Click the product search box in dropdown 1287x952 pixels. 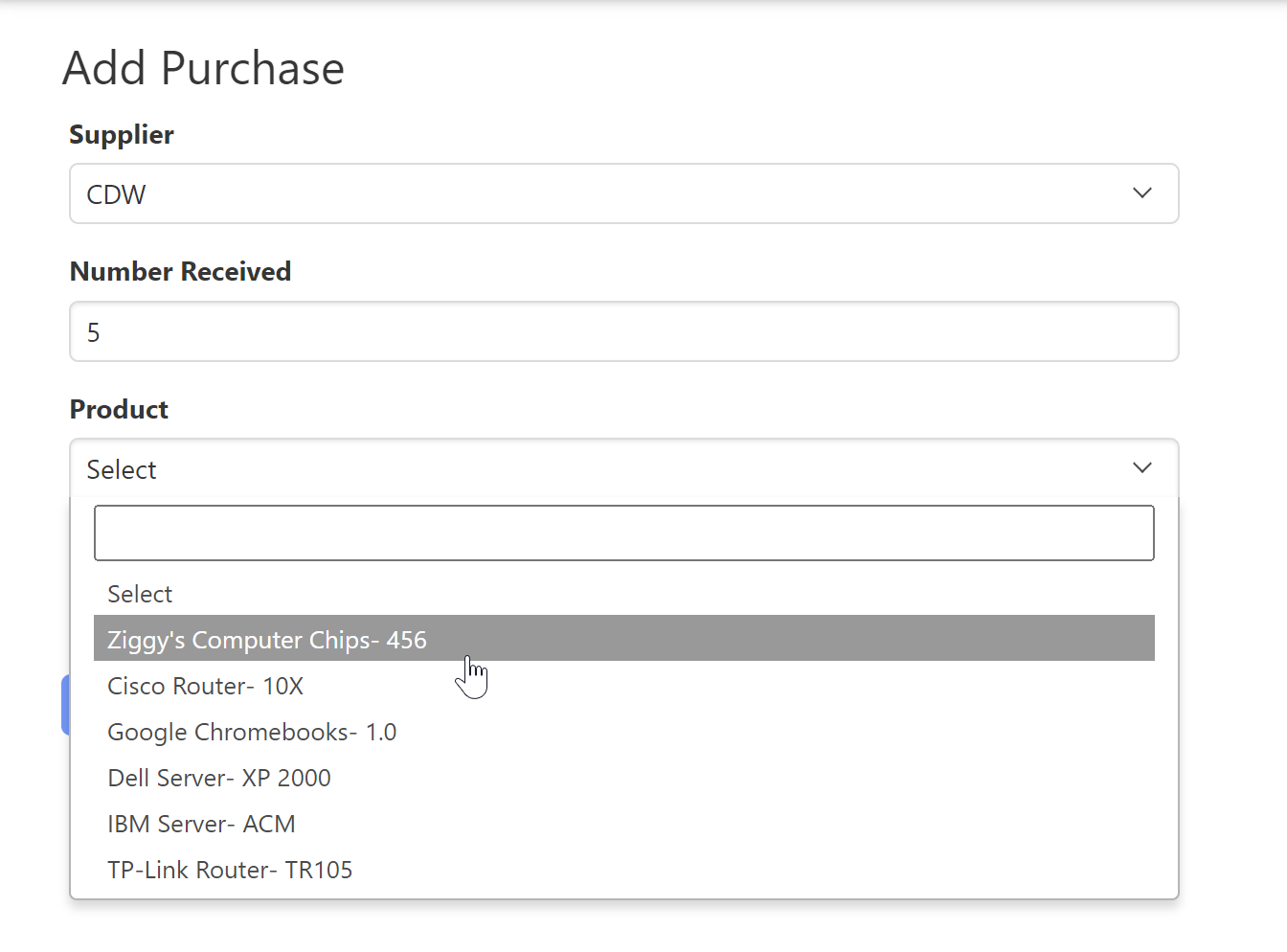click(623, 533)
